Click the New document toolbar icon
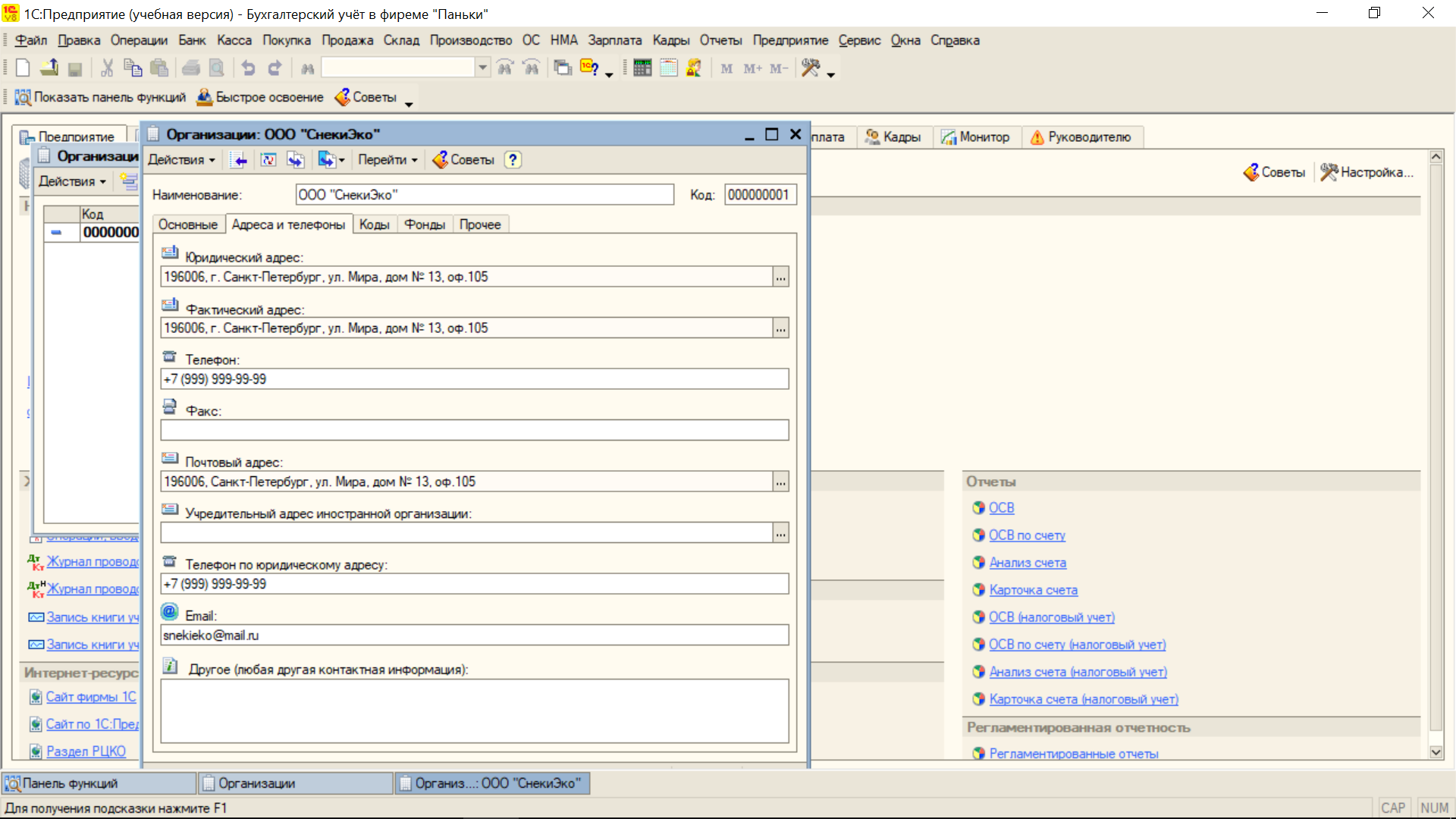The height and width of the screenshot is (819, 1456). [x=23, y=68]
